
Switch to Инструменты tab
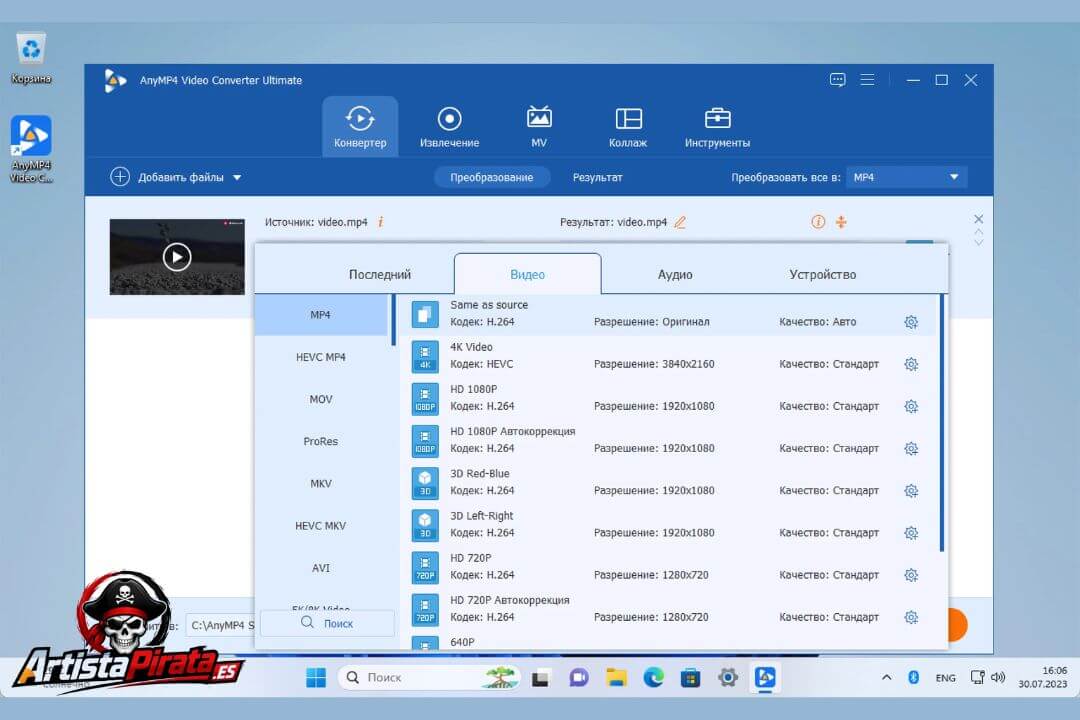point(717,127)
